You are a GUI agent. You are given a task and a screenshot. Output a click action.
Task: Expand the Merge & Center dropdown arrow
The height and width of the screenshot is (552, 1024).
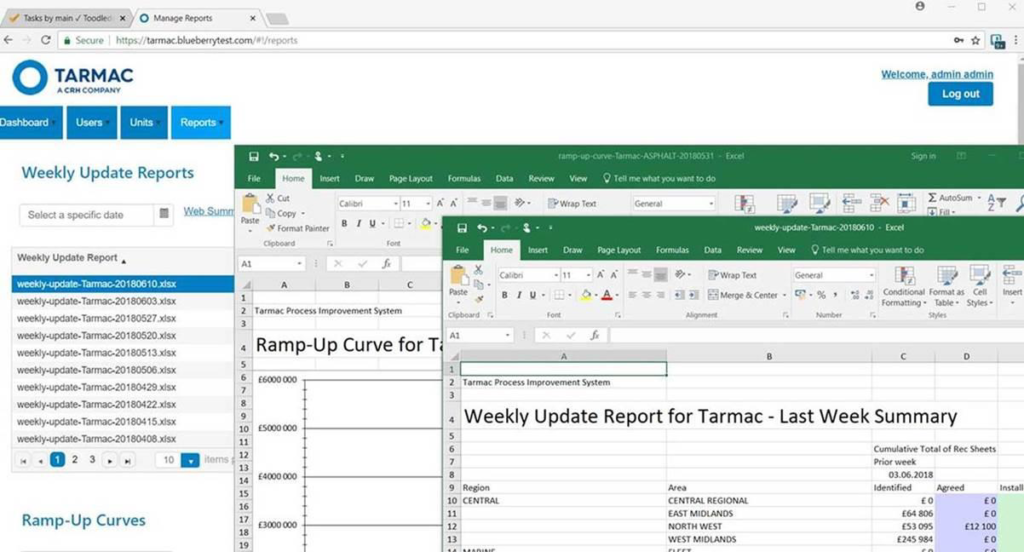tap(783, 295)
